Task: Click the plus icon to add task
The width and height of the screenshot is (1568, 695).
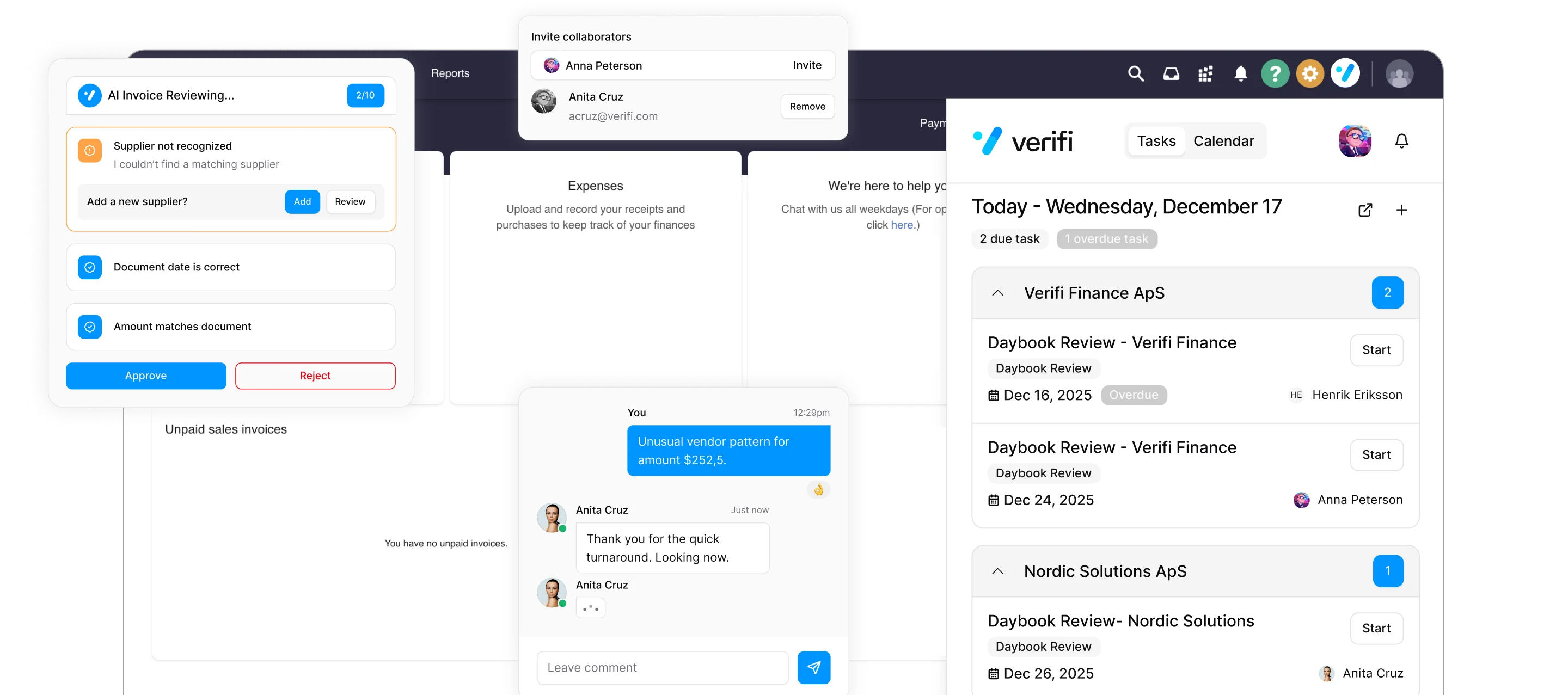Action: tap(1401, 210)
